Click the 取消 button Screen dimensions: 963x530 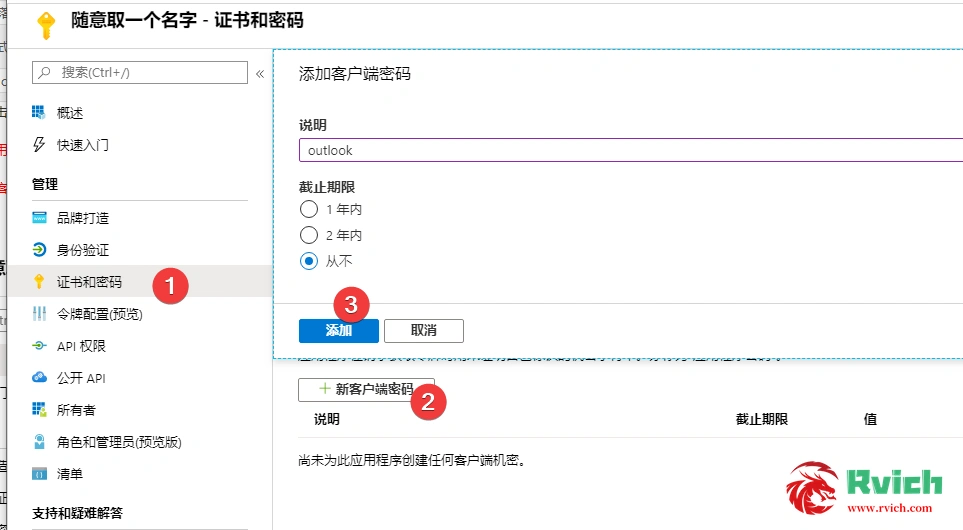pyautogui.click(x=423, y=331)
